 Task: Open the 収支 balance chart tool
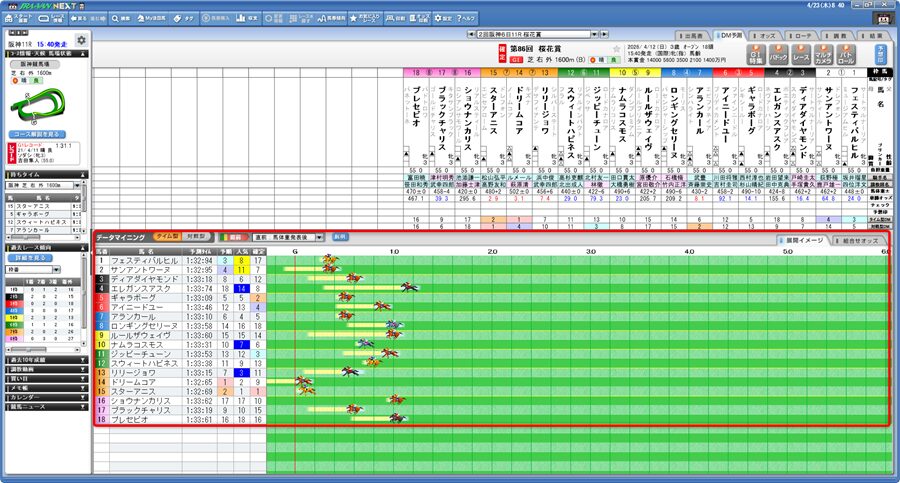click(247, 18)
